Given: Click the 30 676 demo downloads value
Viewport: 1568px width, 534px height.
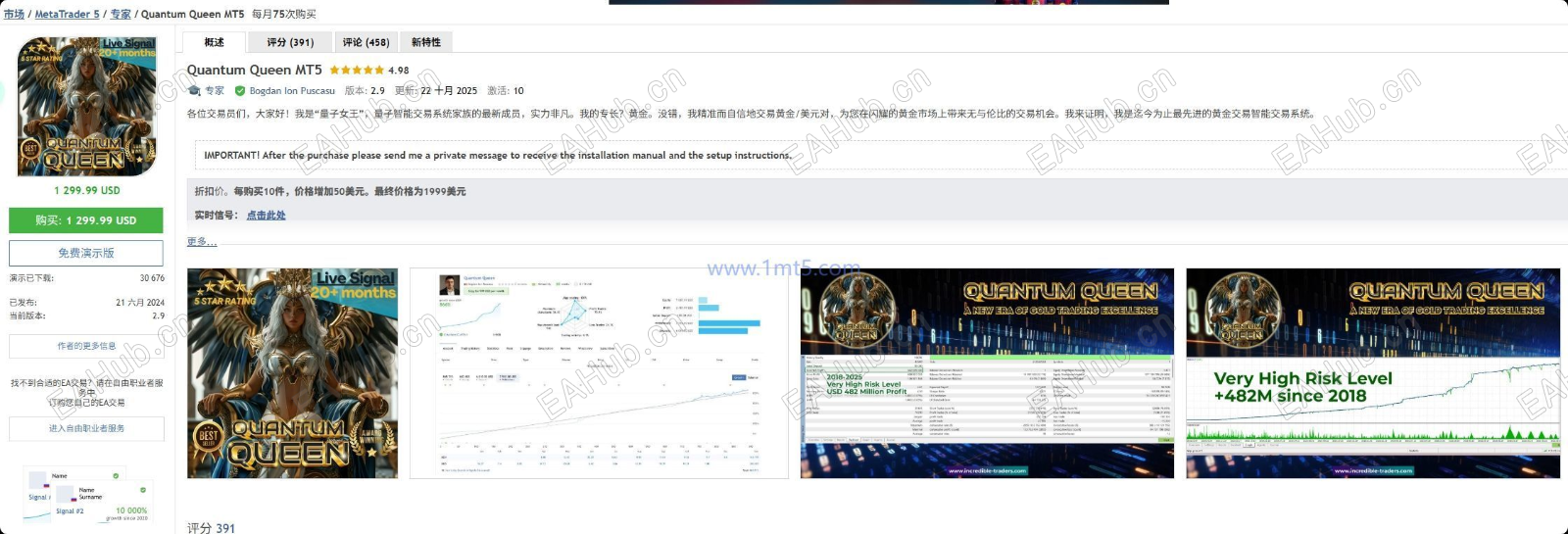Looking at the screenshot, I should [152, 278].
